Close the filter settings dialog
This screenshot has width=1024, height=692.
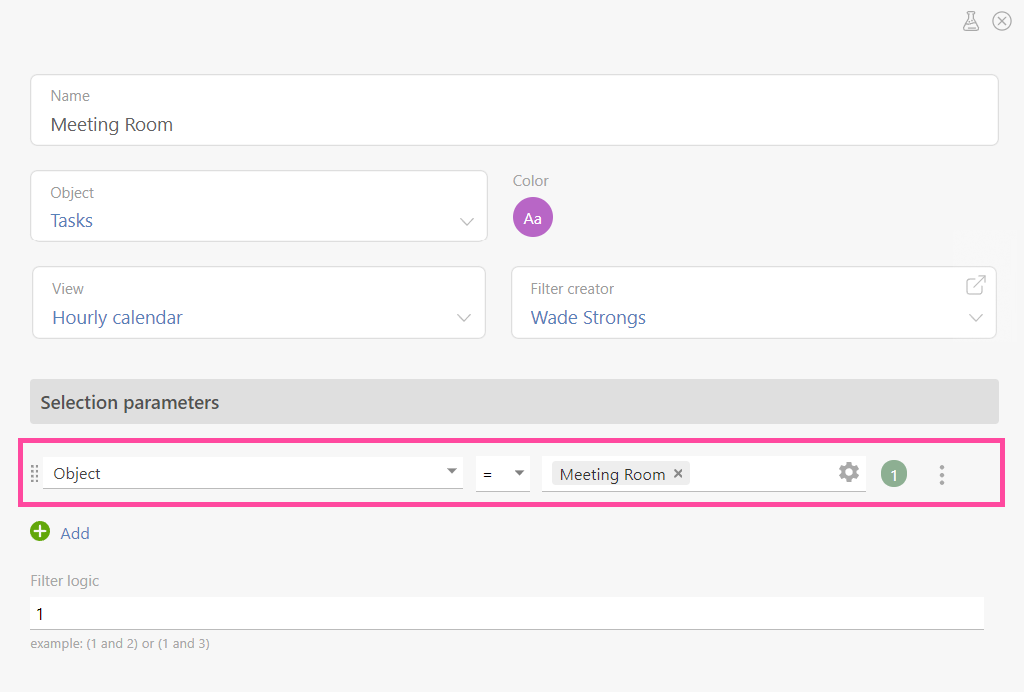tap(1002, 22)
